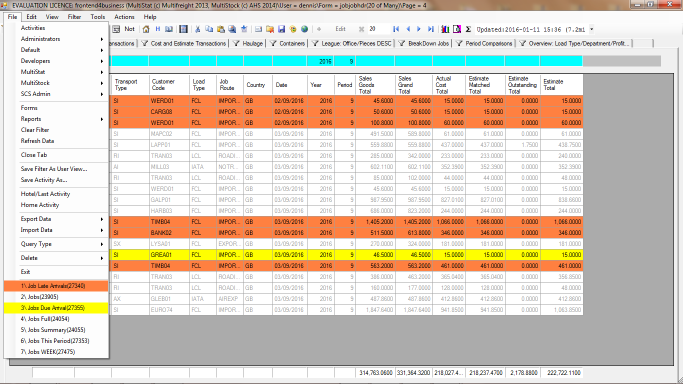Click the globe icon in the toolbar
The width and height of the screenshot is (683, 384).
[x=304, y=29]
